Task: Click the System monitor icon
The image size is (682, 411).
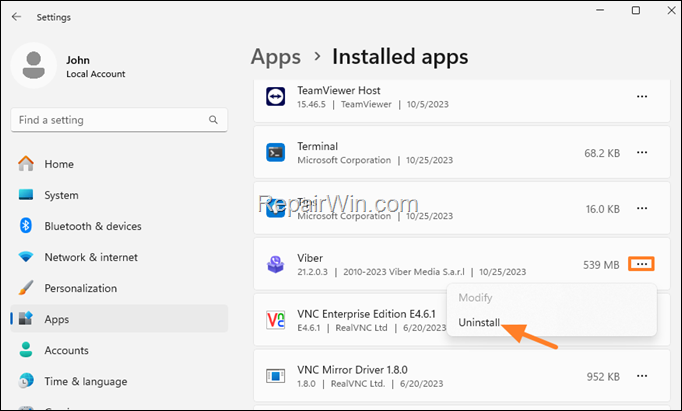Action: point(26,194)
